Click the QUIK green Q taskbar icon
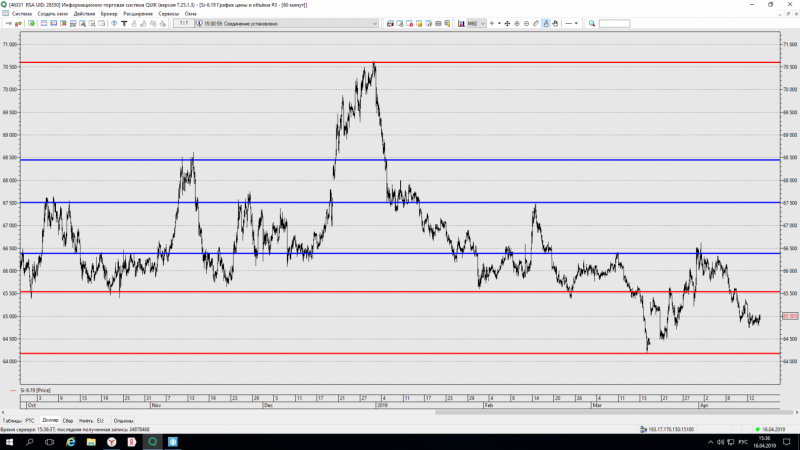 (x=152, y=442)
